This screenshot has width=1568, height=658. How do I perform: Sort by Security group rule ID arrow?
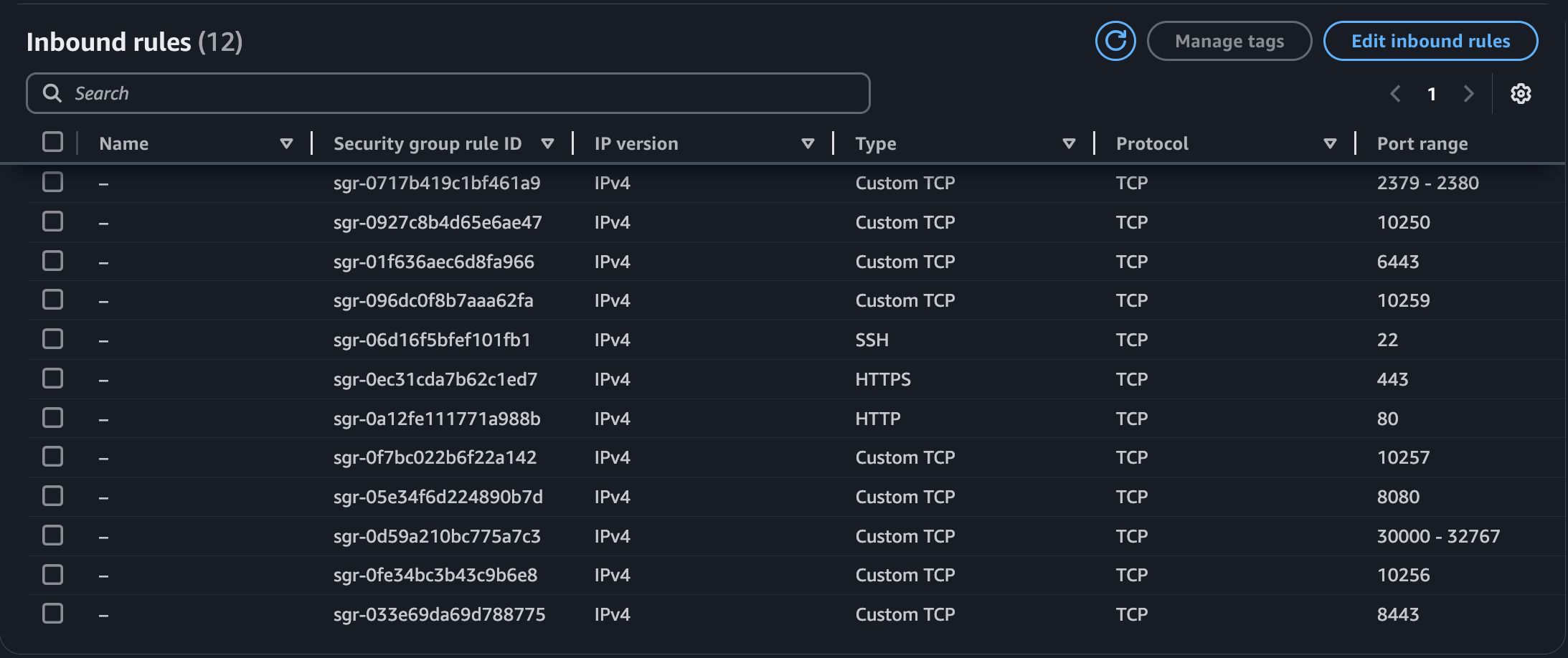click(x=547, y=144)
